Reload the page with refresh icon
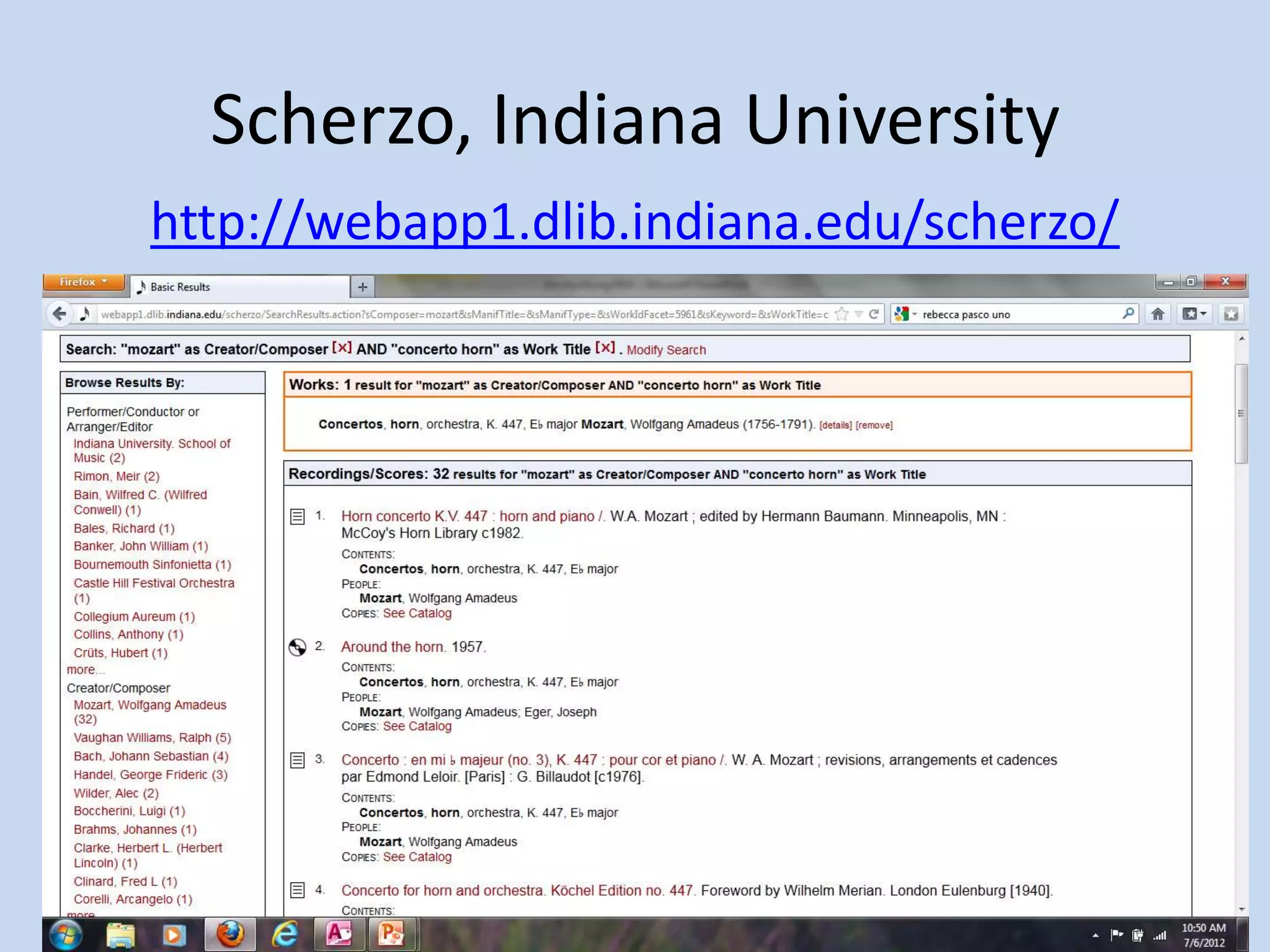 pos(874,314)
